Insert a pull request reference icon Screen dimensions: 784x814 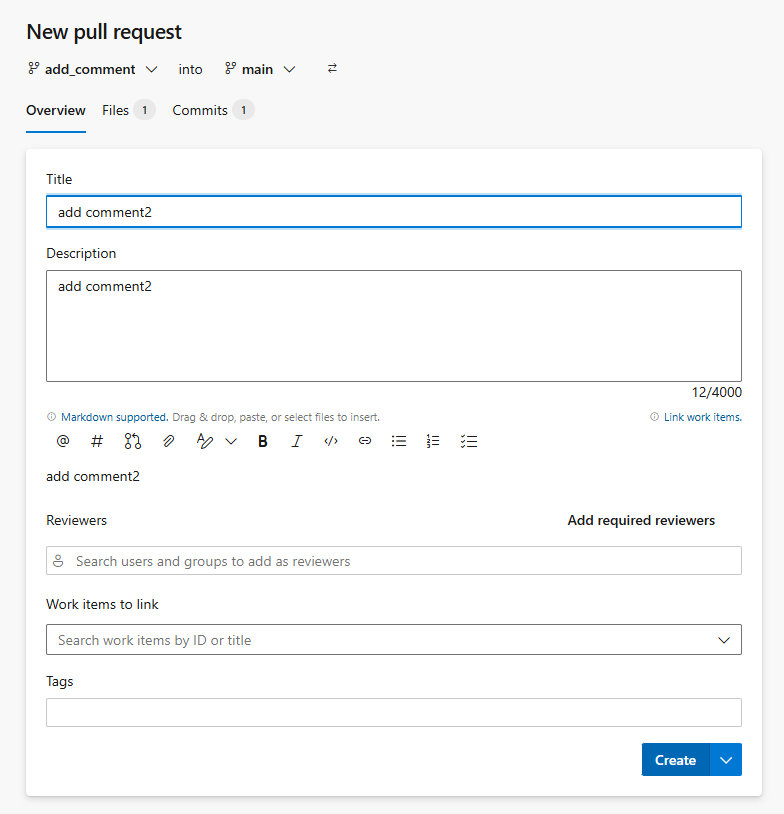pyautogui.click(x=133, y=441)
